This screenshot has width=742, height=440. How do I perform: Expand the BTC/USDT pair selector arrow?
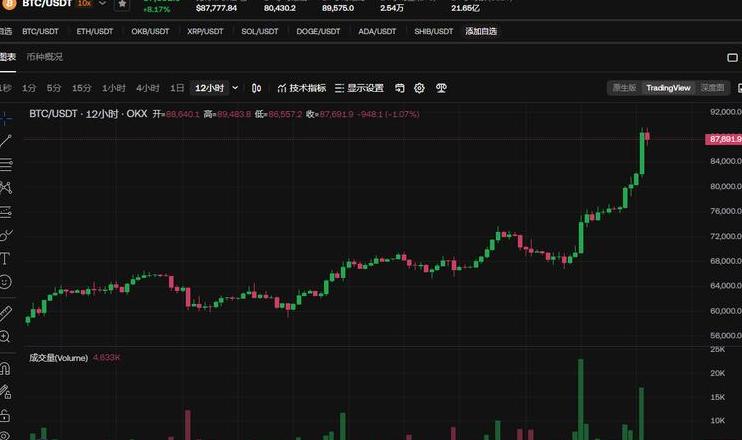102,4
